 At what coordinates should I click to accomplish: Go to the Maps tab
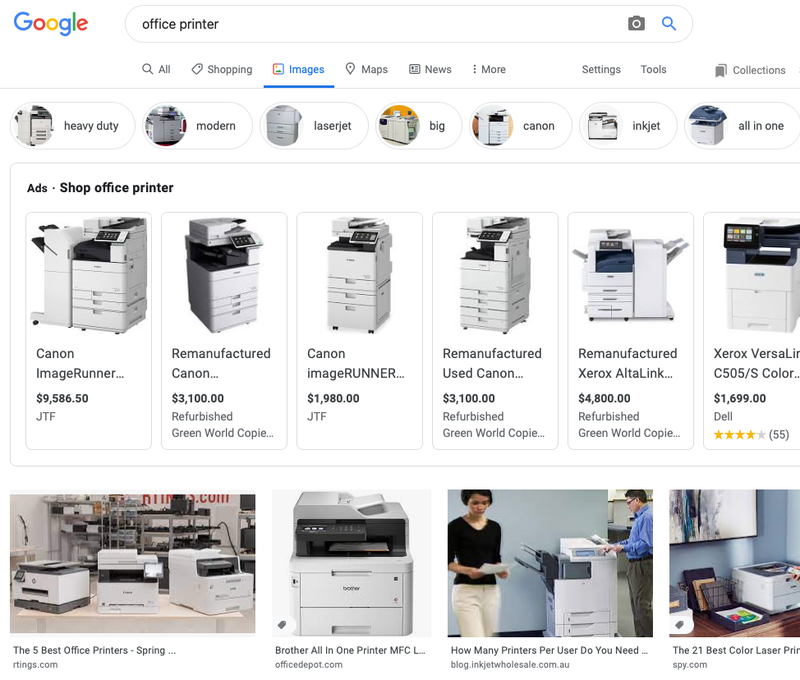click(366, 69)
